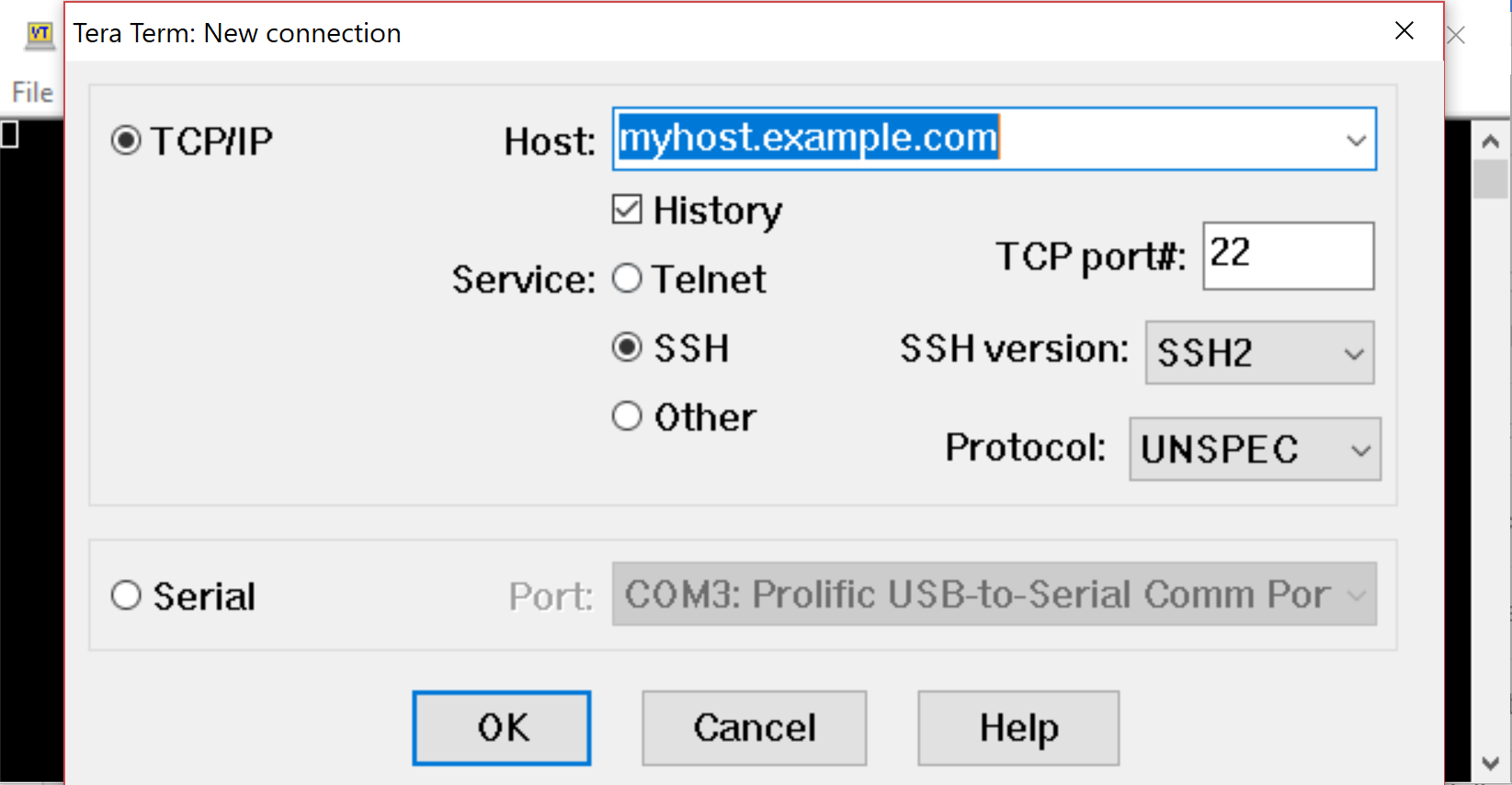Click the TCP port number field
The image size is (1512, 785).
tap(1289, 256)
